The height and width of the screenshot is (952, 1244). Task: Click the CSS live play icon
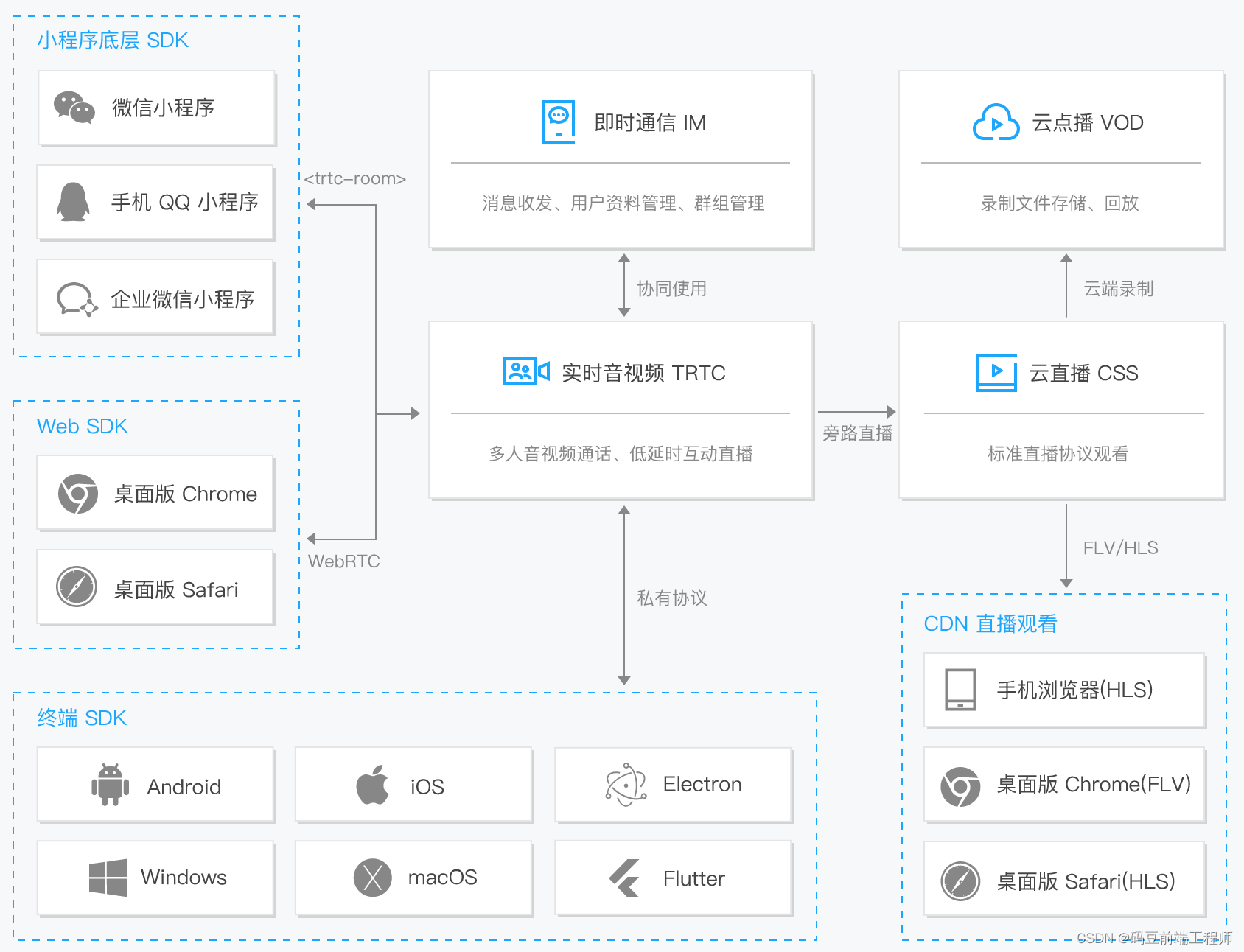coord(996,372)
